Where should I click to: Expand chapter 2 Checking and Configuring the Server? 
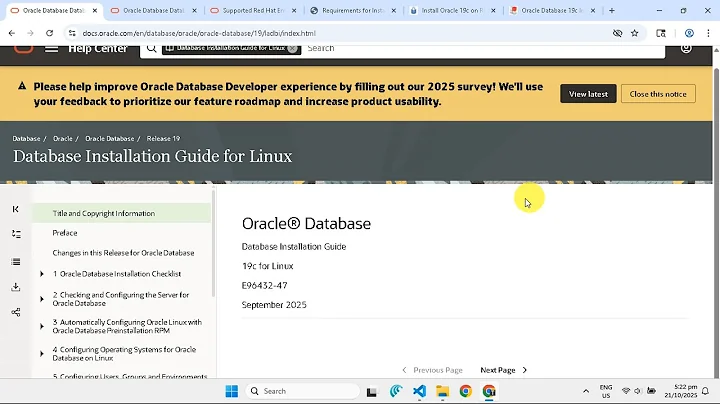click(42, 299)
